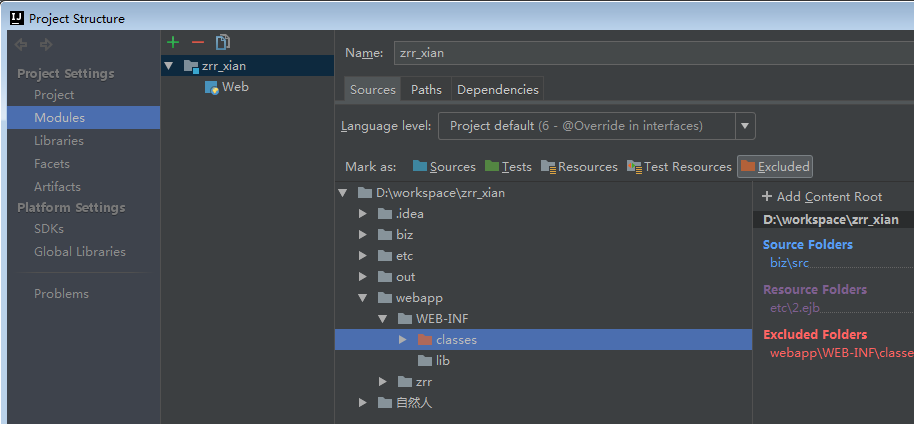This screenshot has width=914, height=424.
Task: Mark folder as Sources
Action: (444, 167)
